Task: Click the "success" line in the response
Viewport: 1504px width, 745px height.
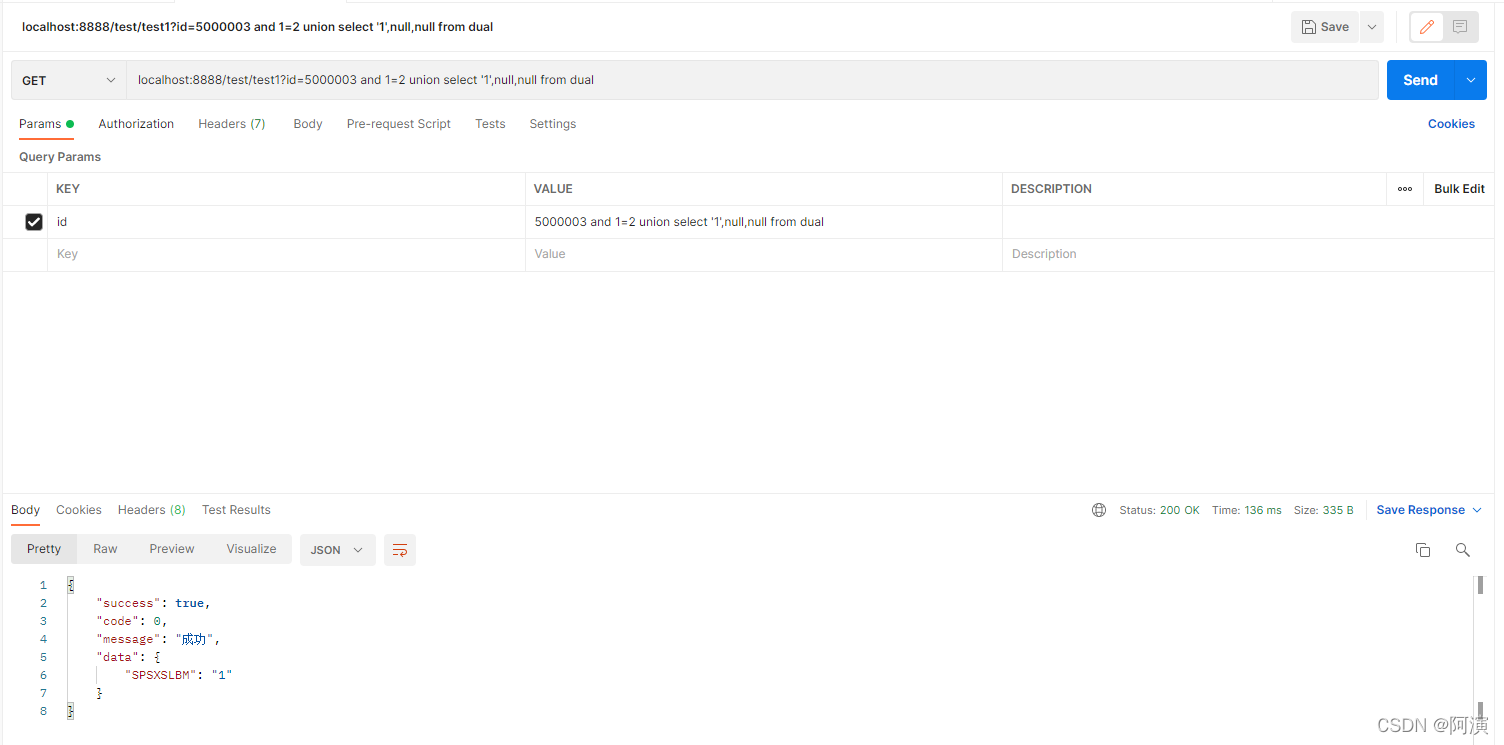Action: [154, 603]
